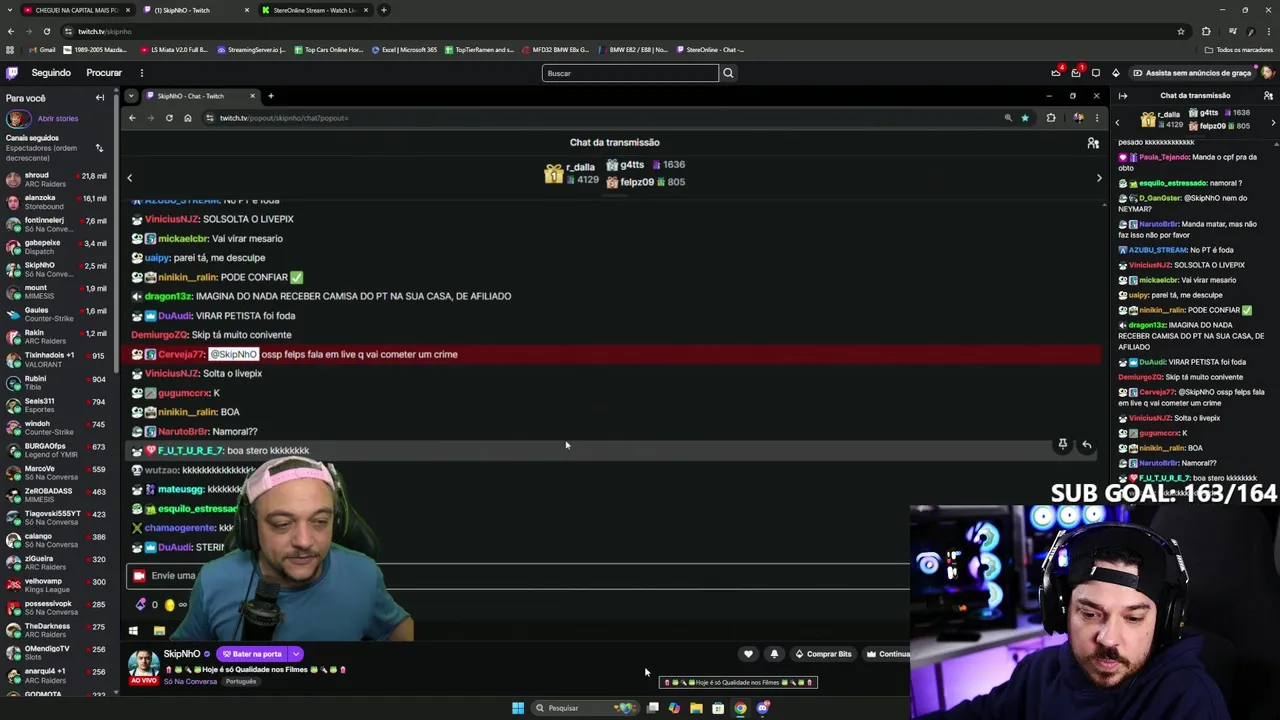Open the get Bits diamond icon in header
The height and width of the screenshot is (720, 1280).
pos(1116,72)
